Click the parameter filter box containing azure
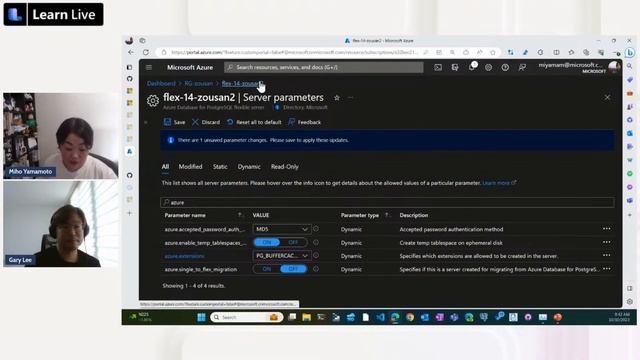 pyautogui.click(x=387, y=202)
